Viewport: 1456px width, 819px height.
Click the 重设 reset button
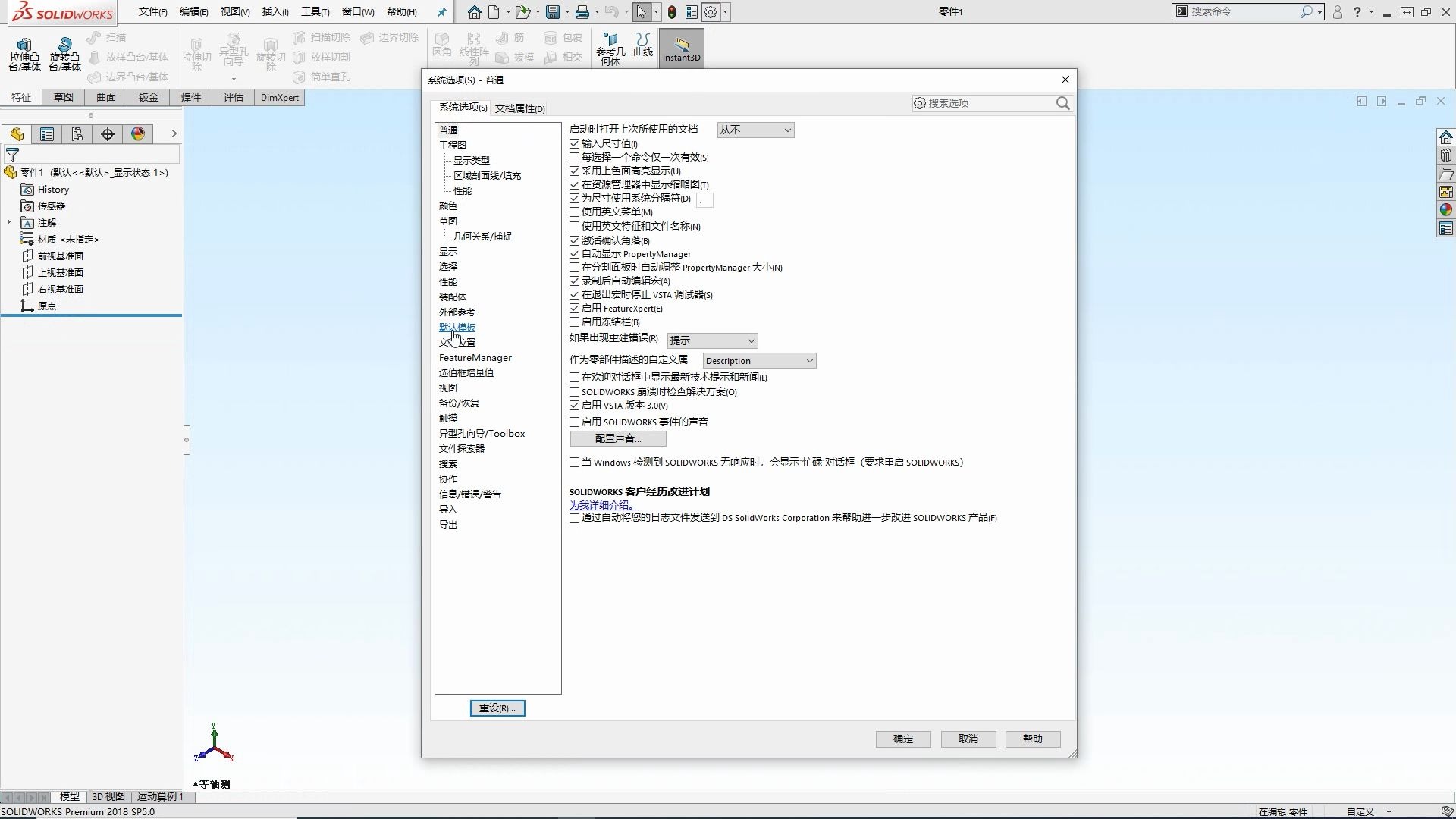point(497,708)
